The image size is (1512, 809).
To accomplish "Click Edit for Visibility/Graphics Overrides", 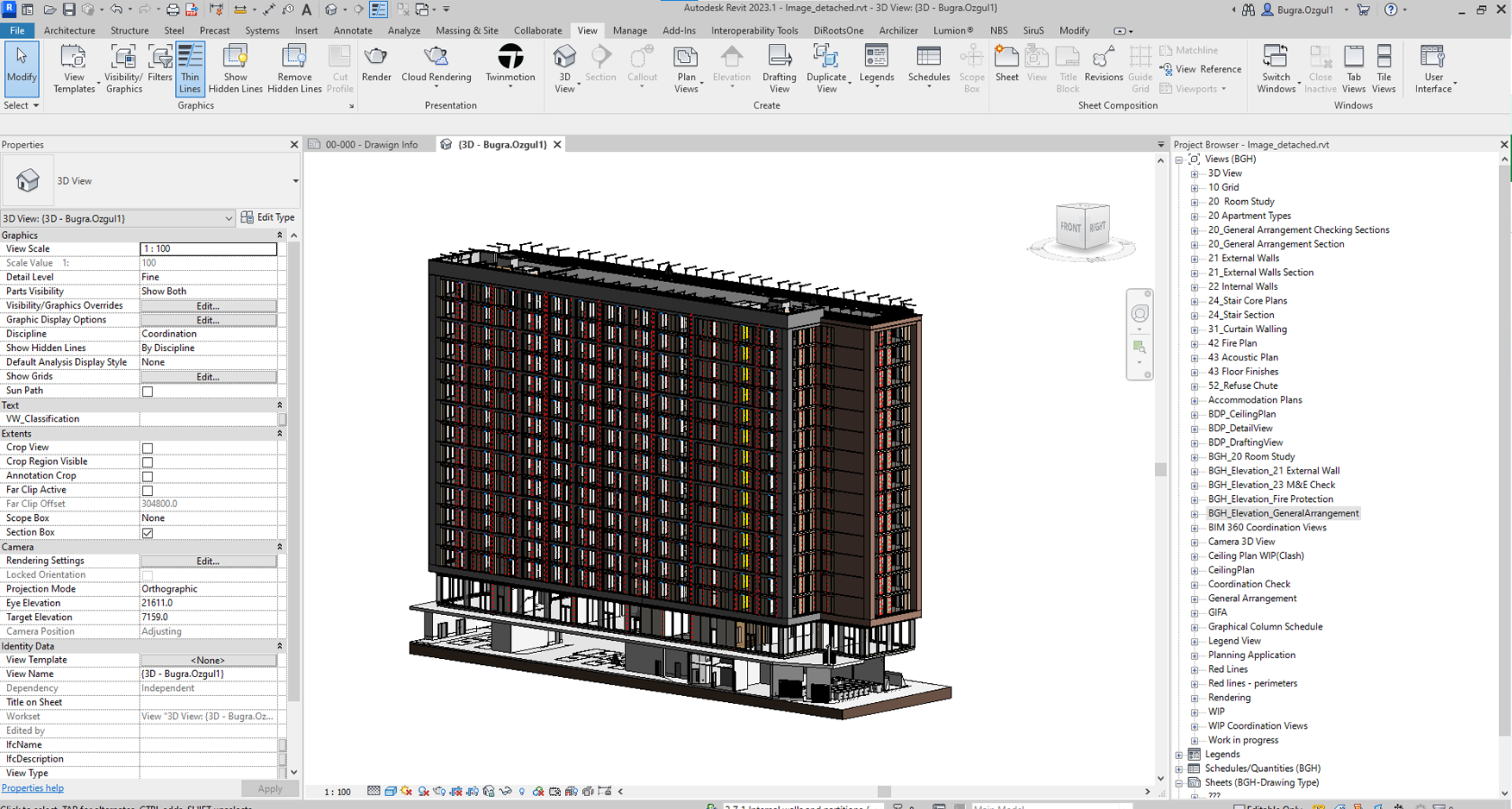I will pyautogui.click(x=208, y=306).
